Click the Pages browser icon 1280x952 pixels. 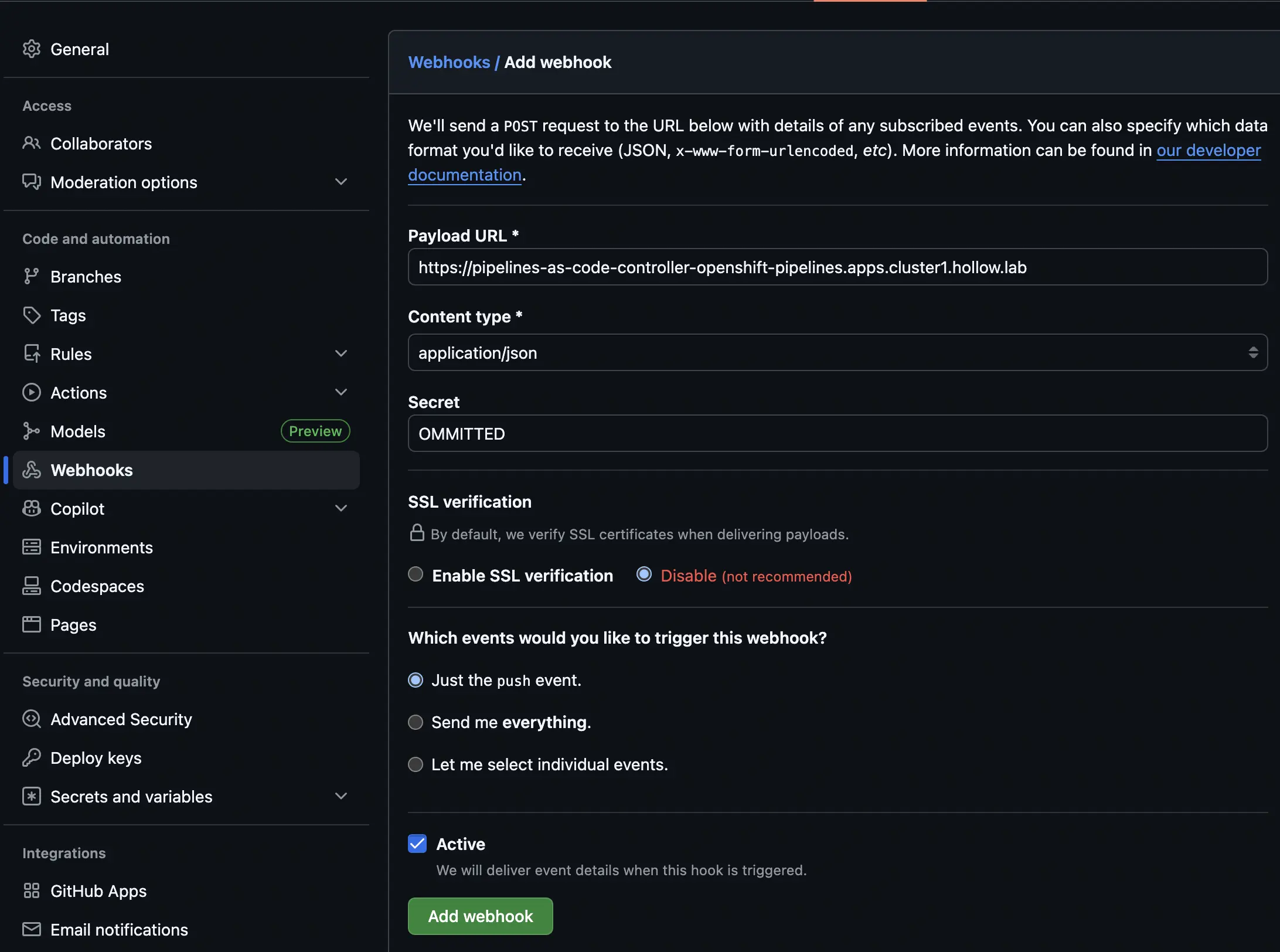click(x=32, y=624)
